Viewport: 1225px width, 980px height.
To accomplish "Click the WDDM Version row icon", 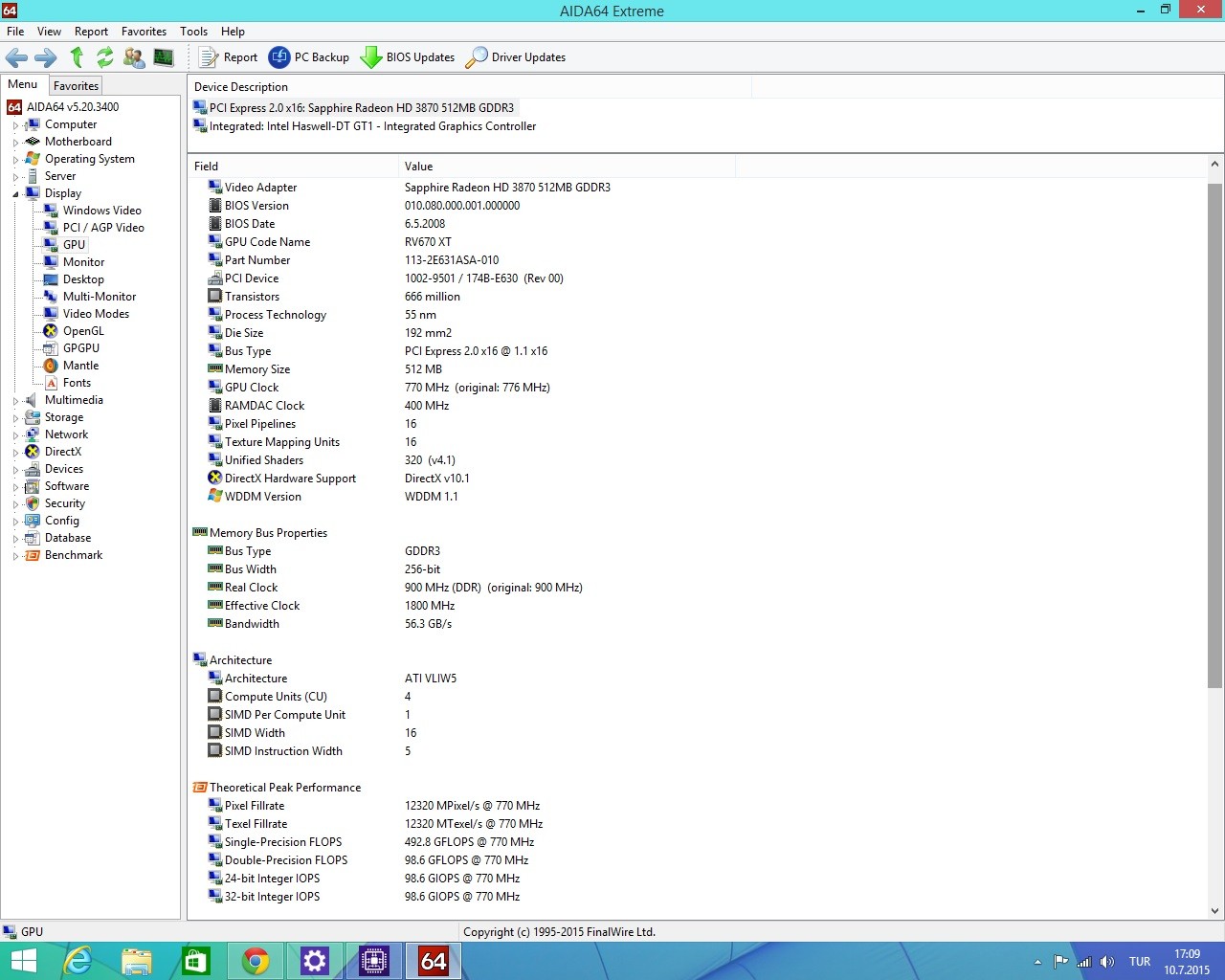I will (x=215, y=497).
